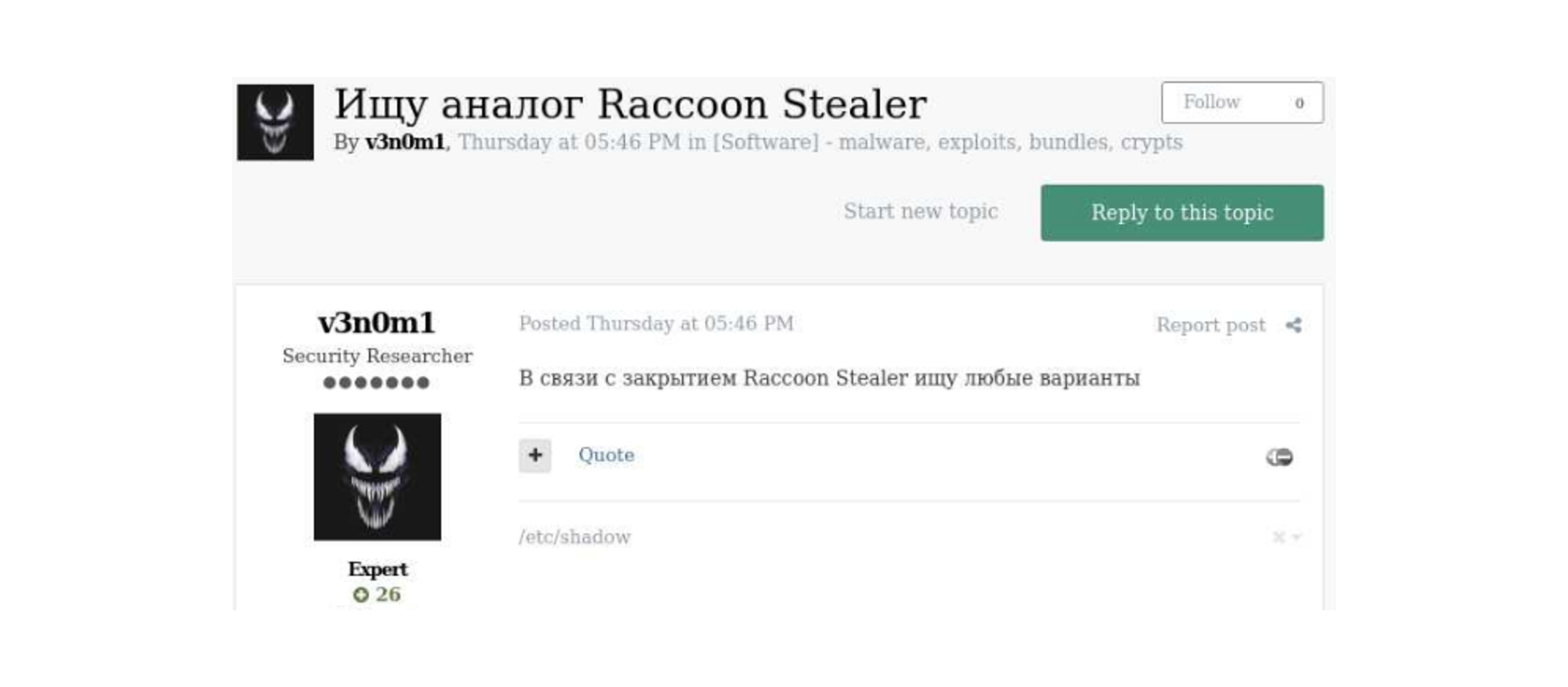Click the green plus icon beside 26

tap(360, 594)
